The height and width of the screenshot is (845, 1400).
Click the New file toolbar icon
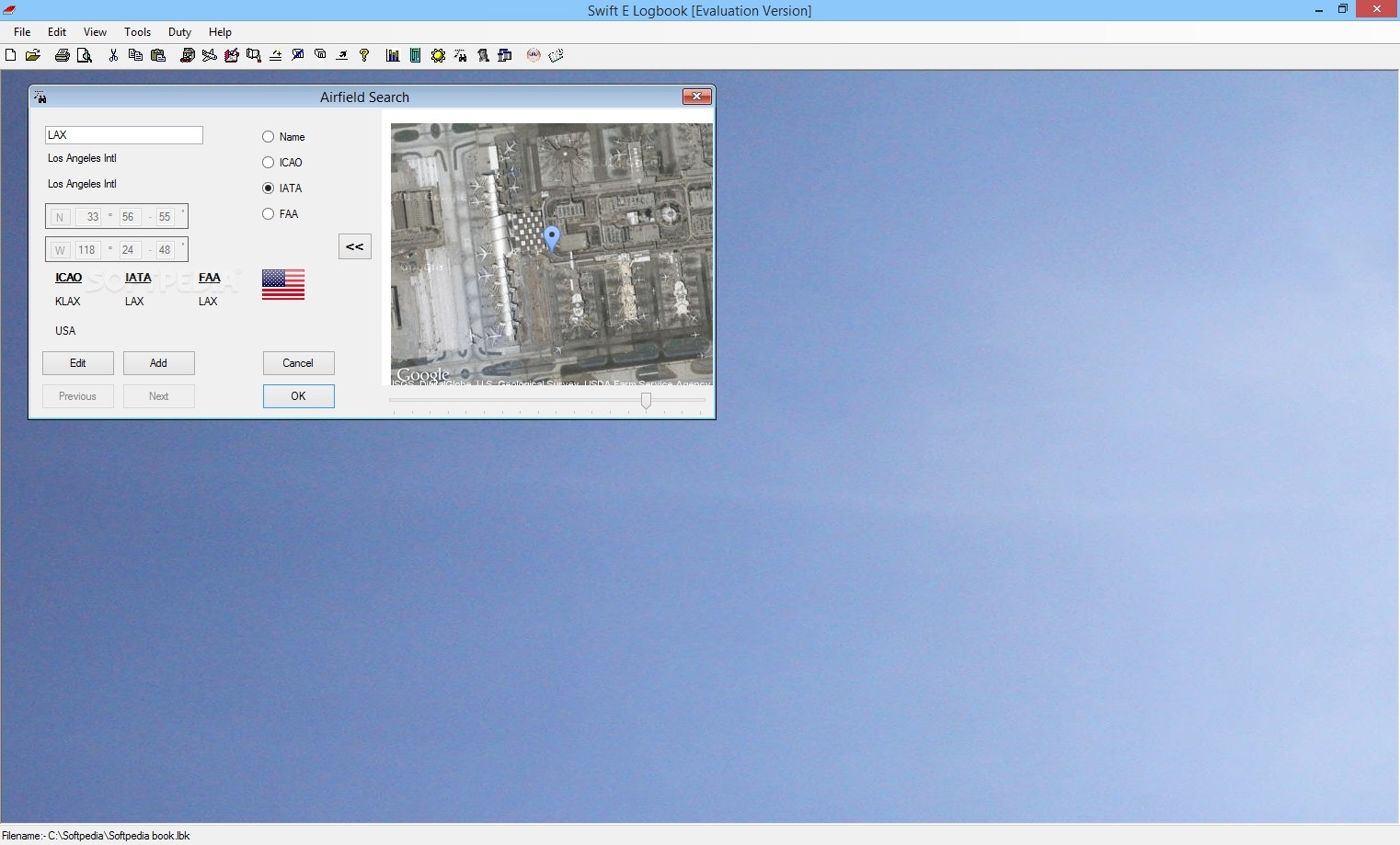pos(10,55)
